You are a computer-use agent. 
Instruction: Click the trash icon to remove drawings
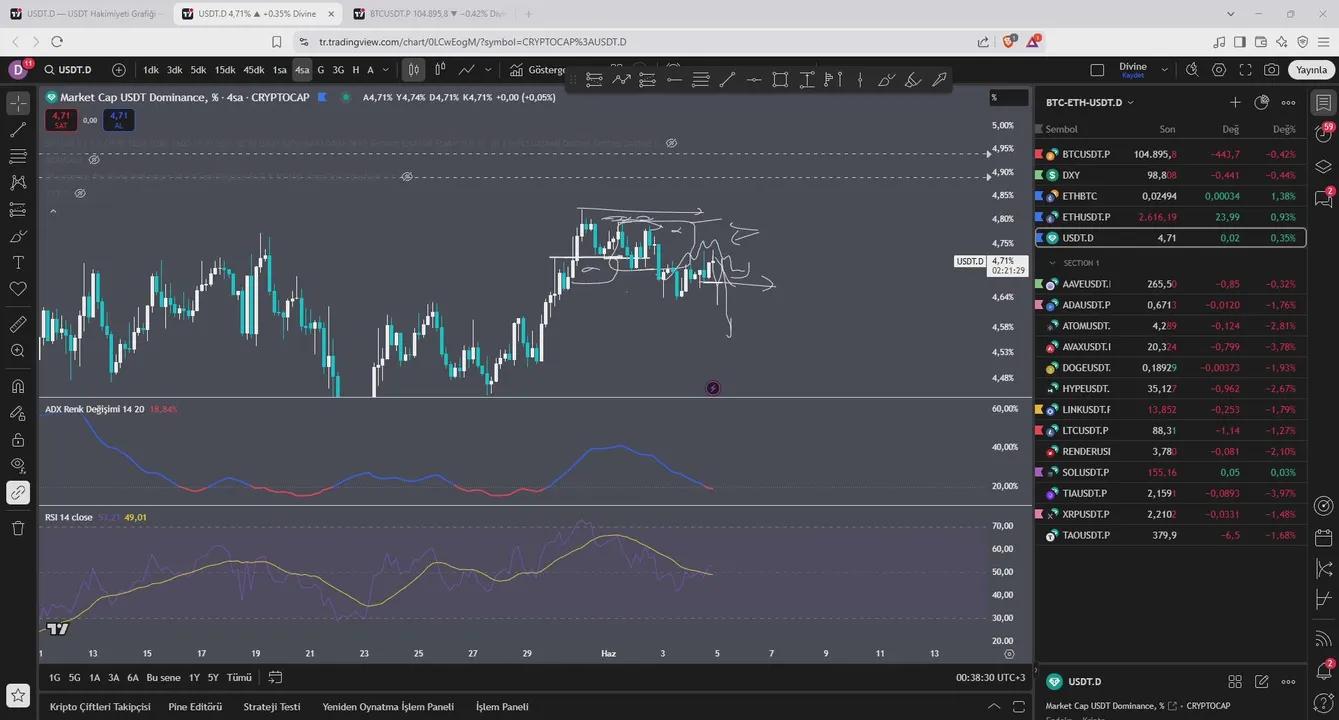tap(18, 528)
